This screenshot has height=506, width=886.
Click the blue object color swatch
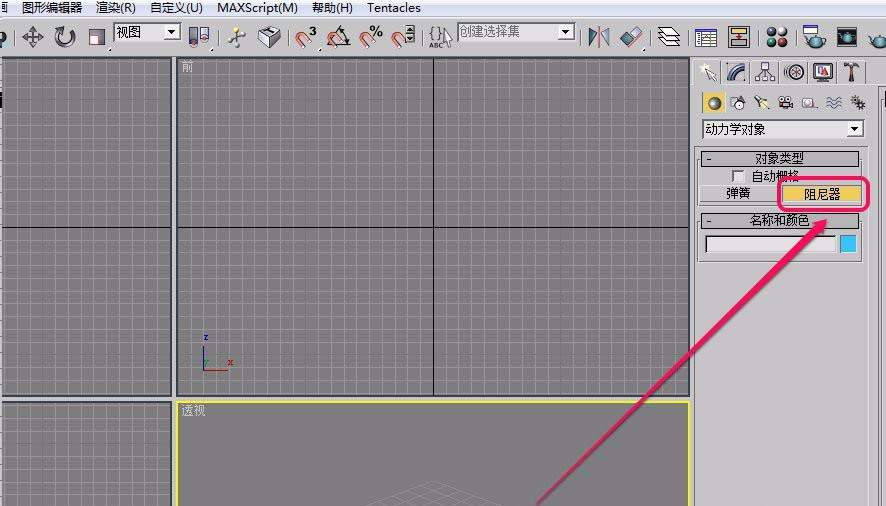coord(848,244)
